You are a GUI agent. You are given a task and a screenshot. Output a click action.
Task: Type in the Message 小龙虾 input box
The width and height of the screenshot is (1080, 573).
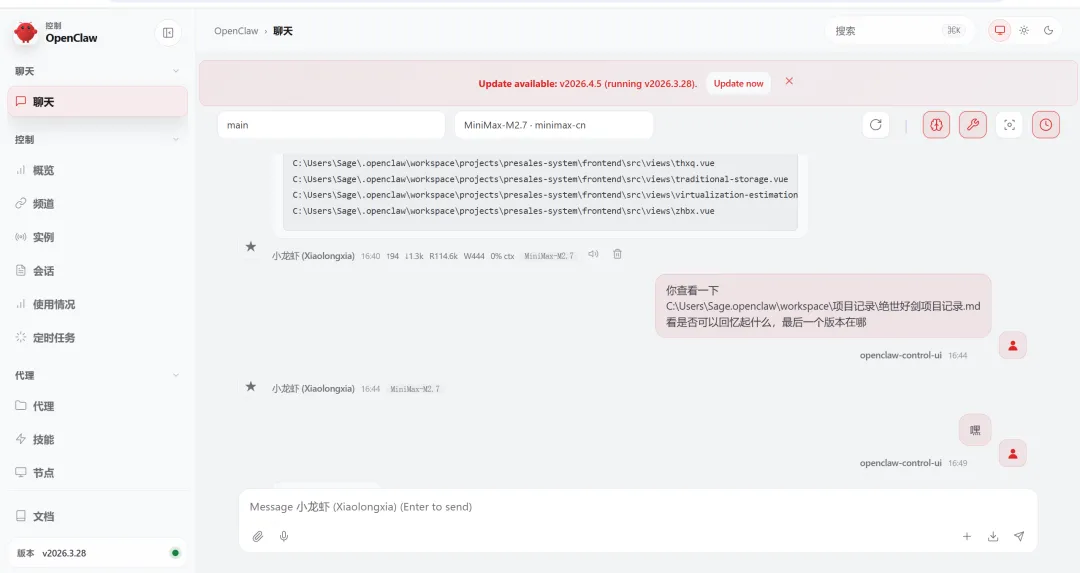[x=638, y=507]
